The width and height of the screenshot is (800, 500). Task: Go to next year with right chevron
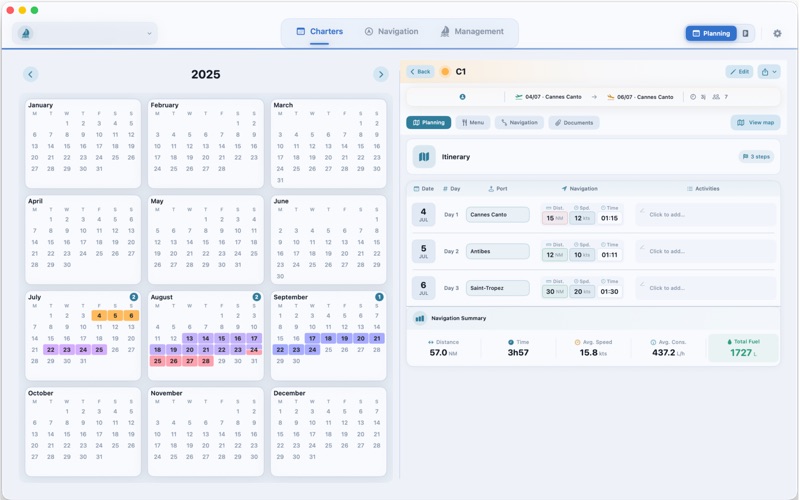pos(381,74)
